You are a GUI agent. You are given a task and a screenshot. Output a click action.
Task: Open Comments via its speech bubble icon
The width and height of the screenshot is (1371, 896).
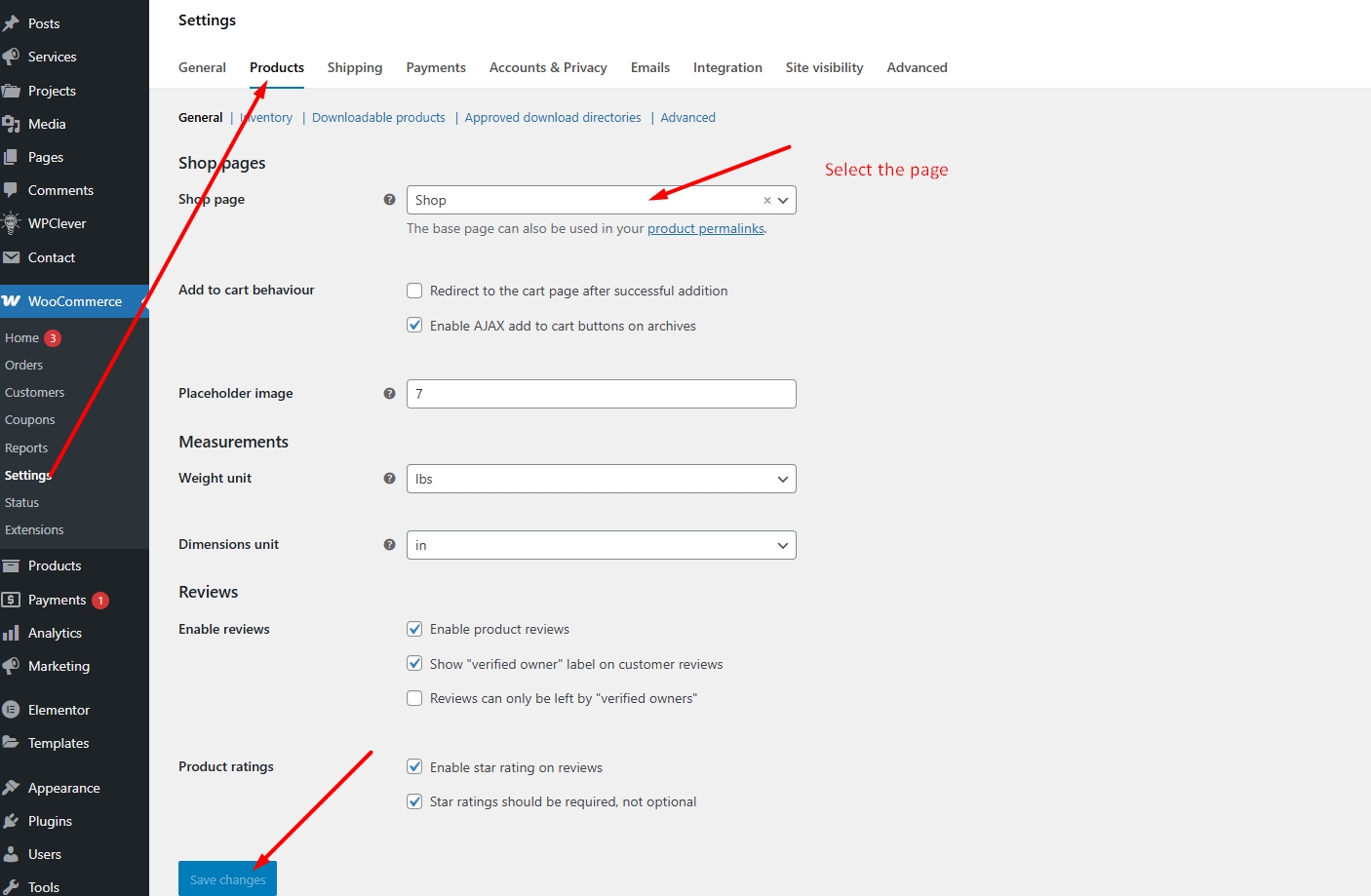pyautogui.click(x=12, y=190)
